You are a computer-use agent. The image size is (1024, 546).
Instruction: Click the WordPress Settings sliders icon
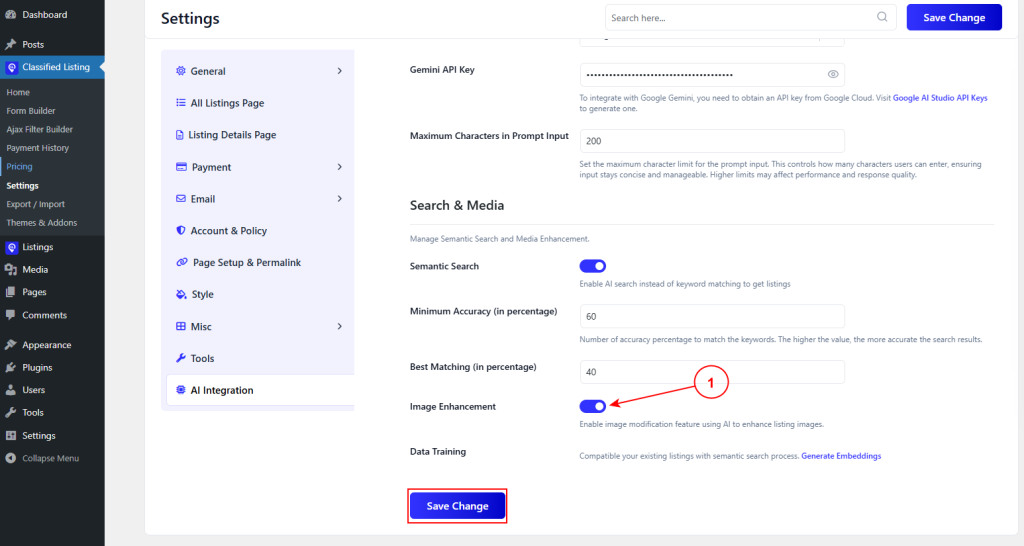(x=10, y=436)
